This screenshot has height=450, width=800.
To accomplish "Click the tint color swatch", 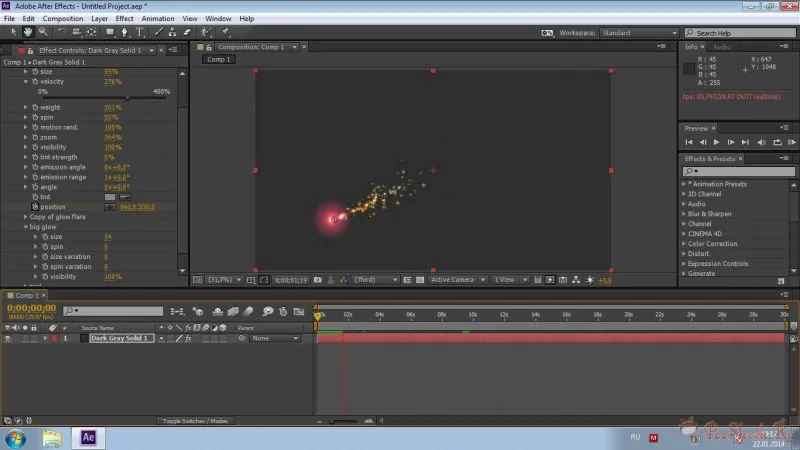I will (110, 197).
